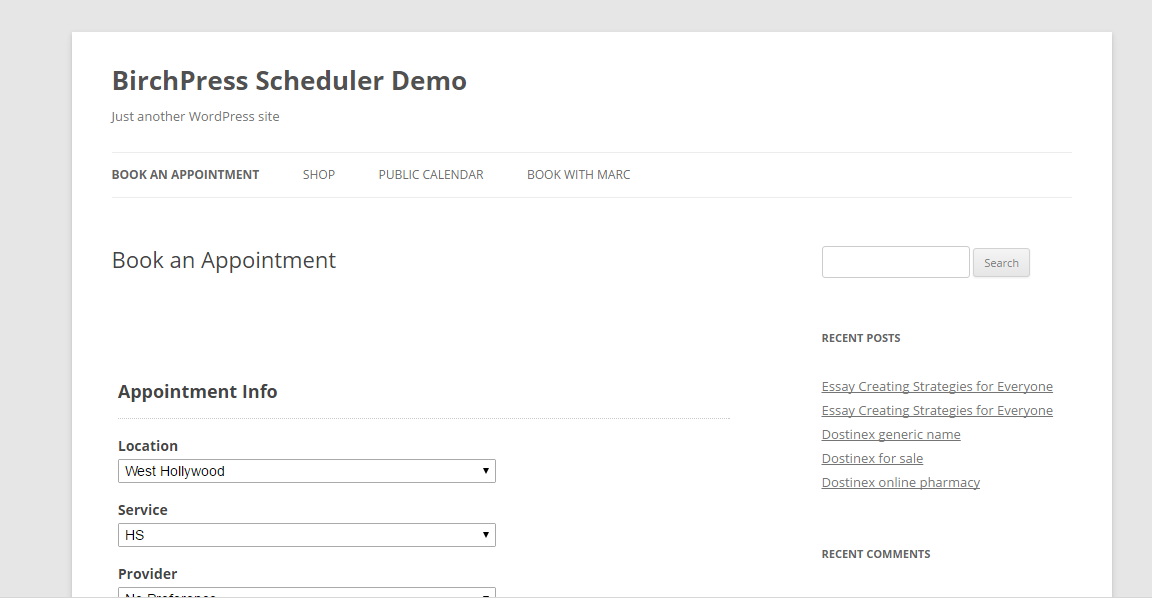Open the Public Calendar menu item
The width and height of the screenshot is (1152, 598).
pyautogui.click(x=431, y=175)
